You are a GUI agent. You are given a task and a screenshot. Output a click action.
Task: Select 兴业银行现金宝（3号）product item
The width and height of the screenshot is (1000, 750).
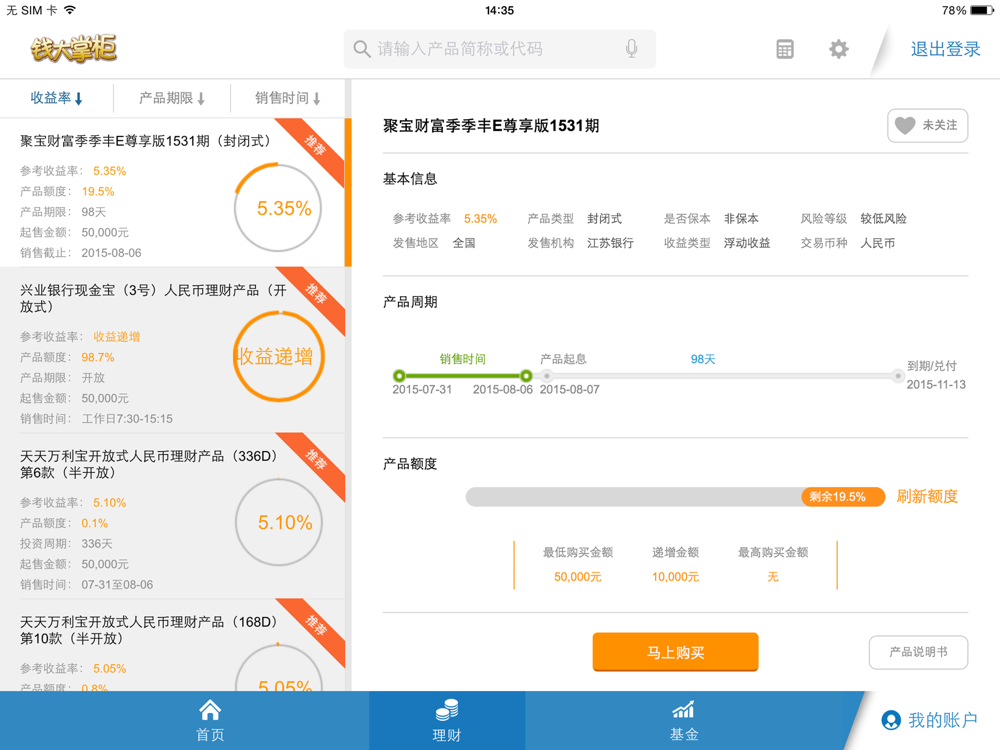tap(172, 349)
